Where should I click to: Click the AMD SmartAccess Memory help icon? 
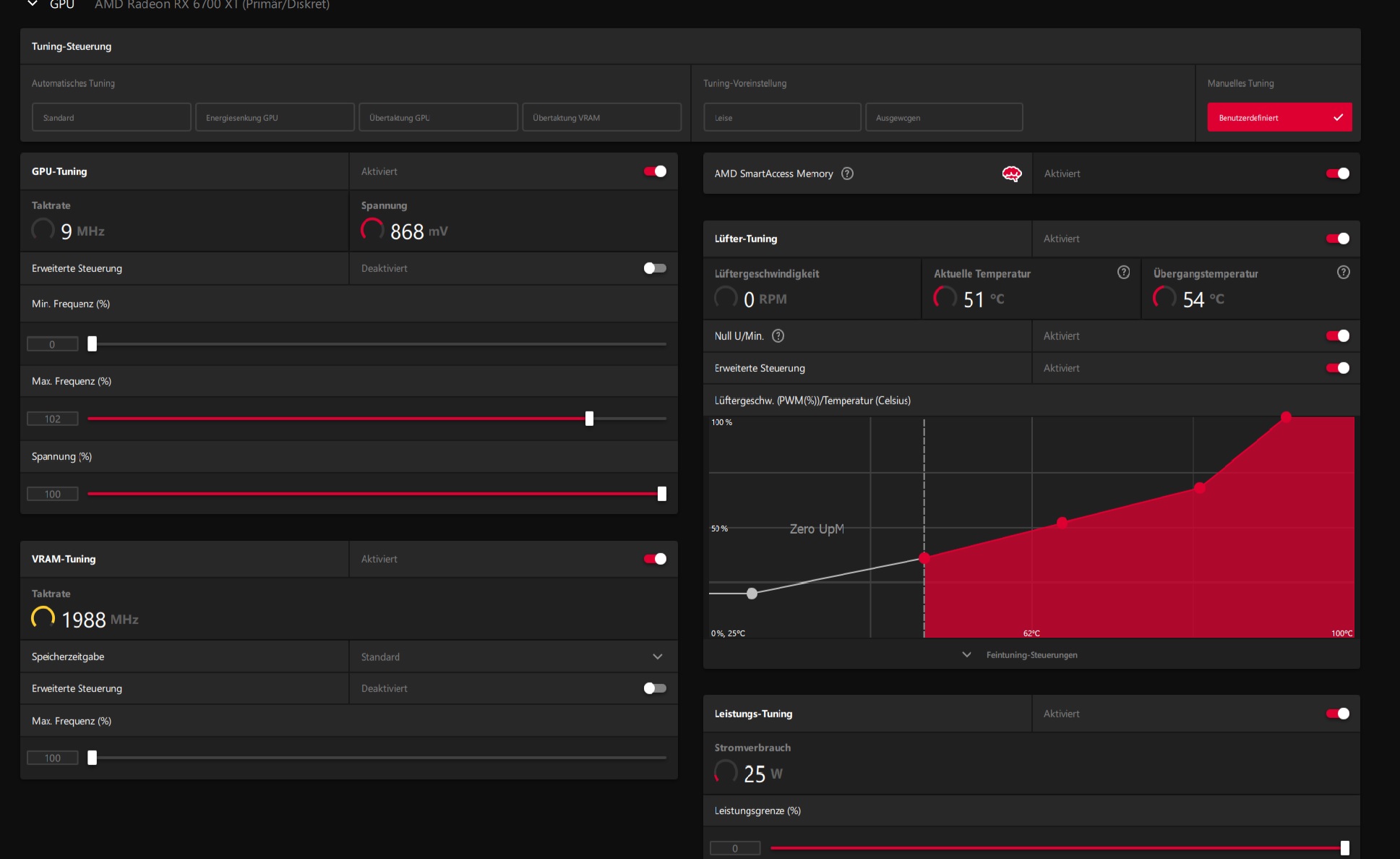(x=848, y=174)
